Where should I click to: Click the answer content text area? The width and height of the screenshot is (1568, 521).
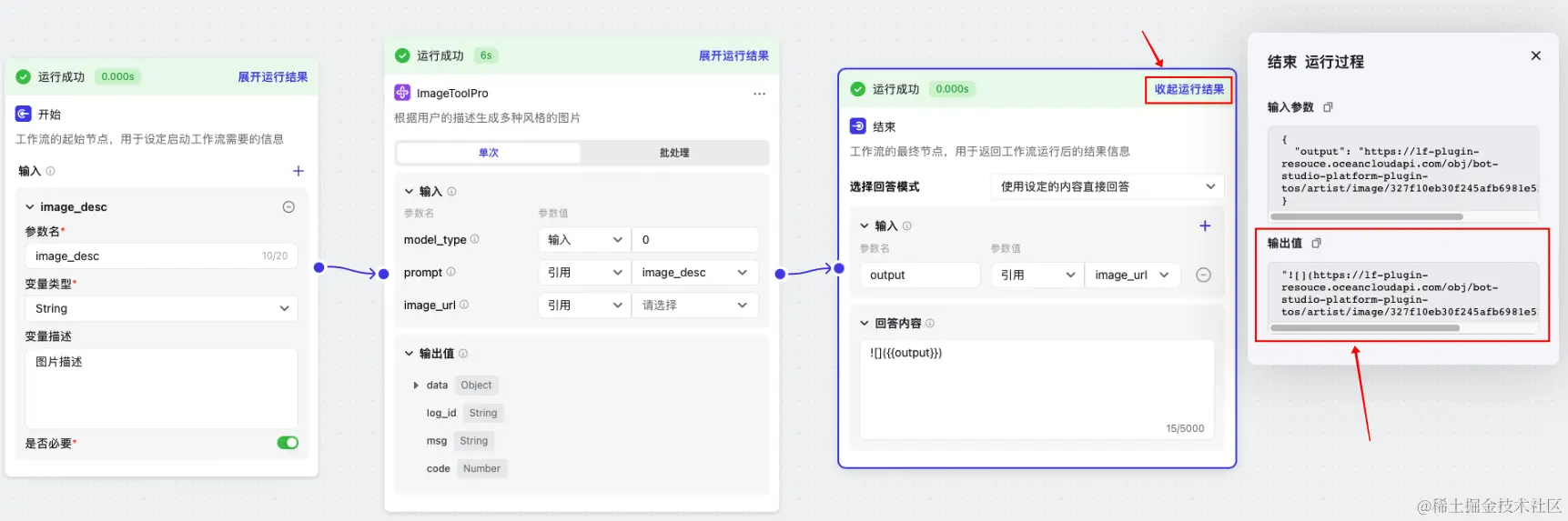1037,390
